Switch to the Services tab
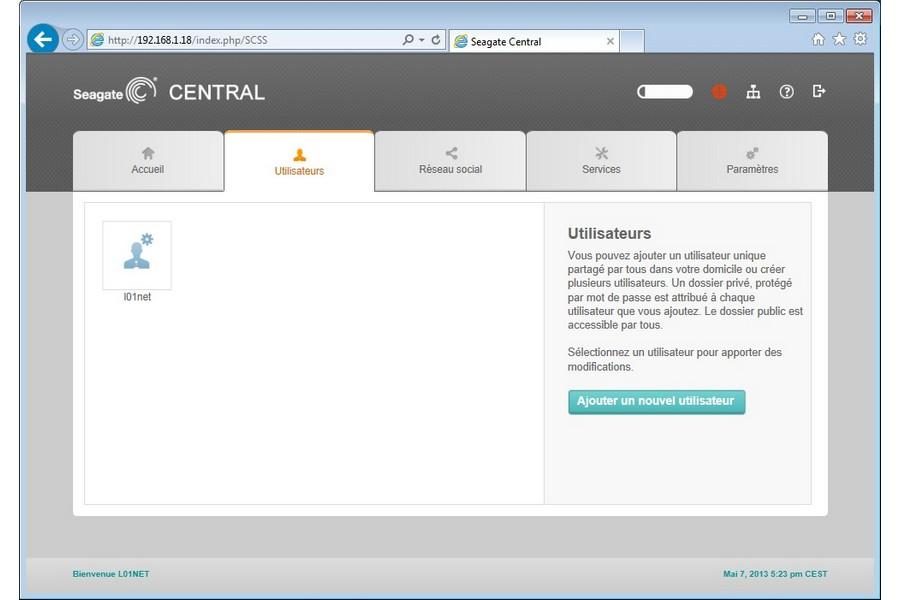 [601, 161]
